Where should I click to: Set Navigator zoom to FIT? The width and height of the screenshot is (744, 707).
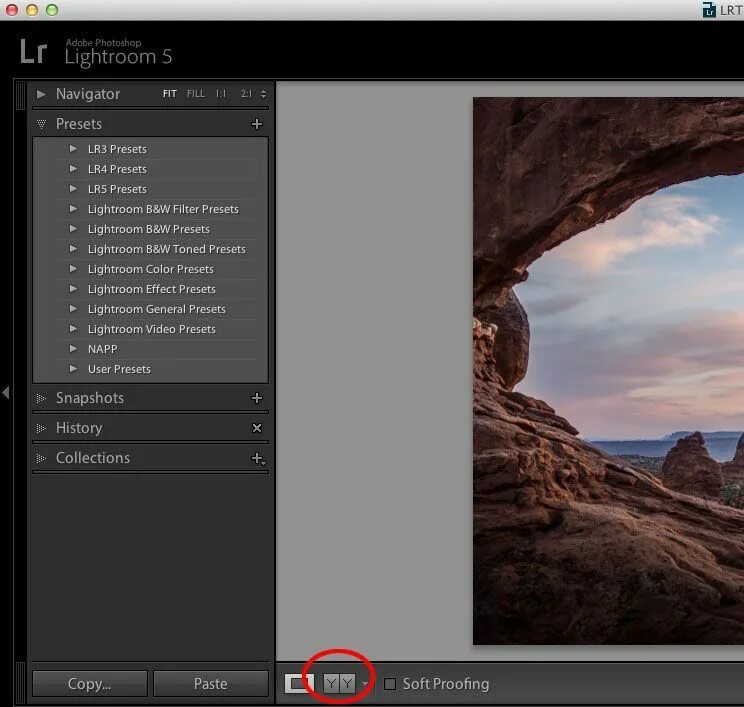169,94
